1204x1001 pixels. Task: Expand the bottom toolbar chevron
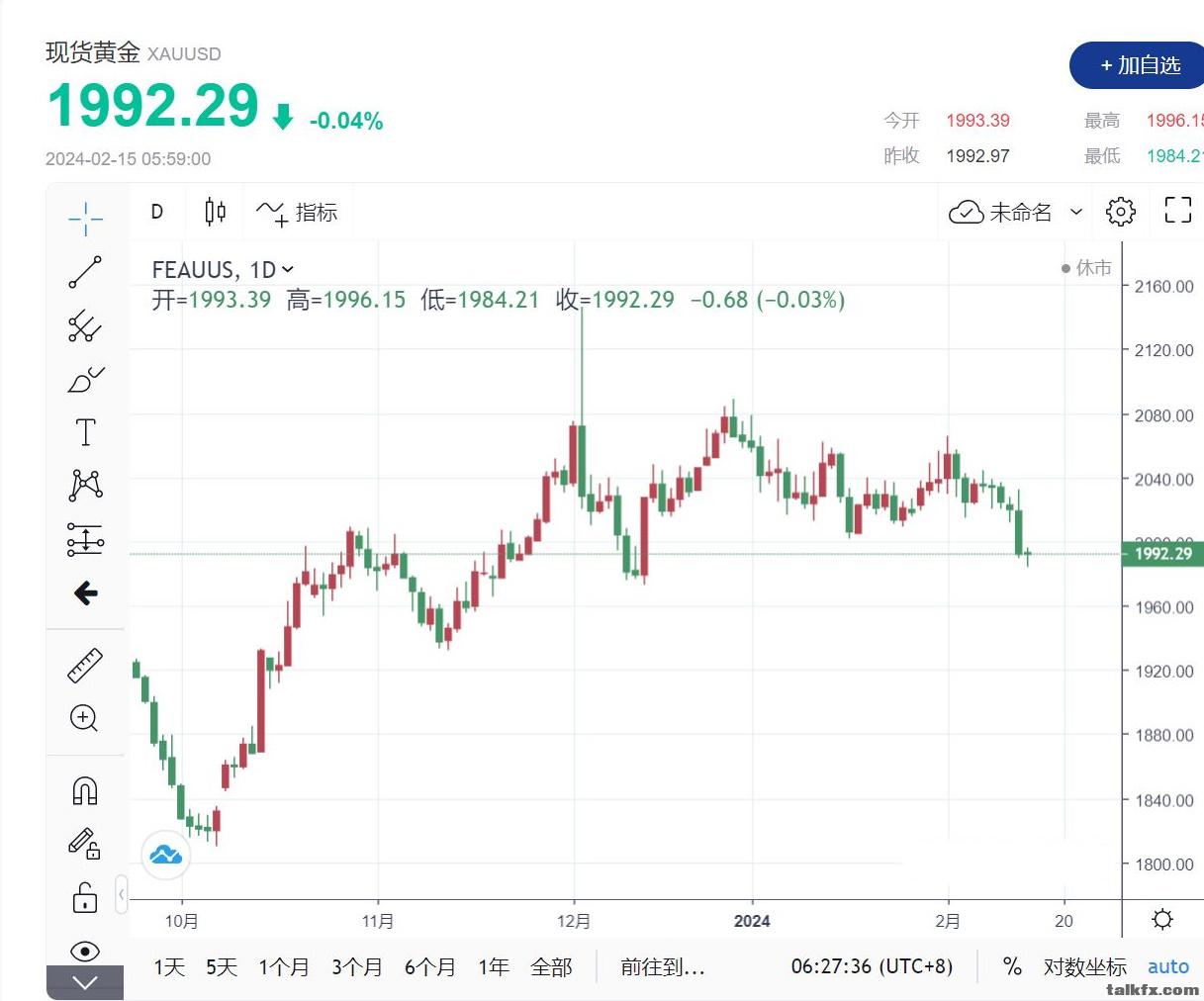point(85,982)
